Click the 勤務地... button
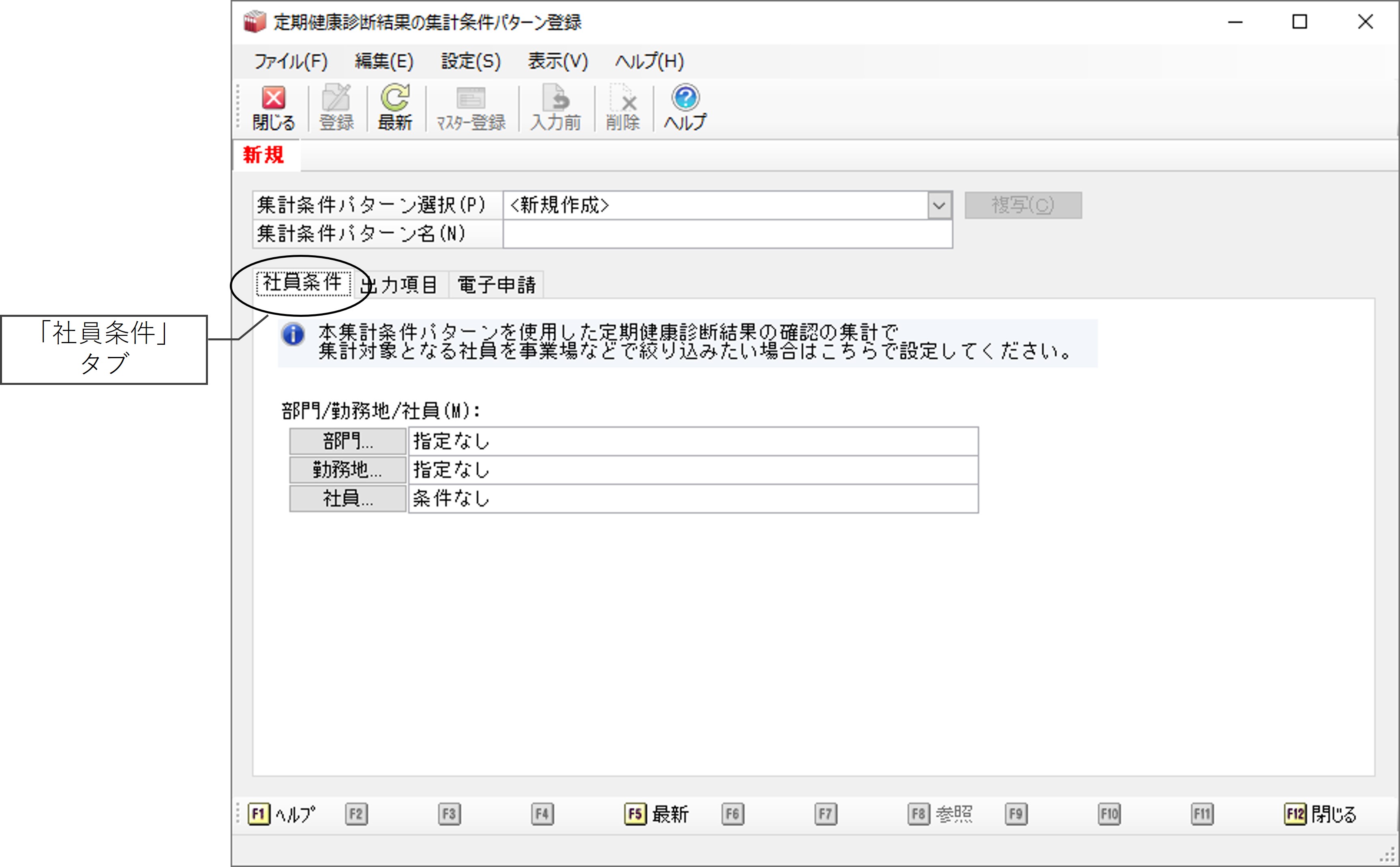 tap(347, 470)
